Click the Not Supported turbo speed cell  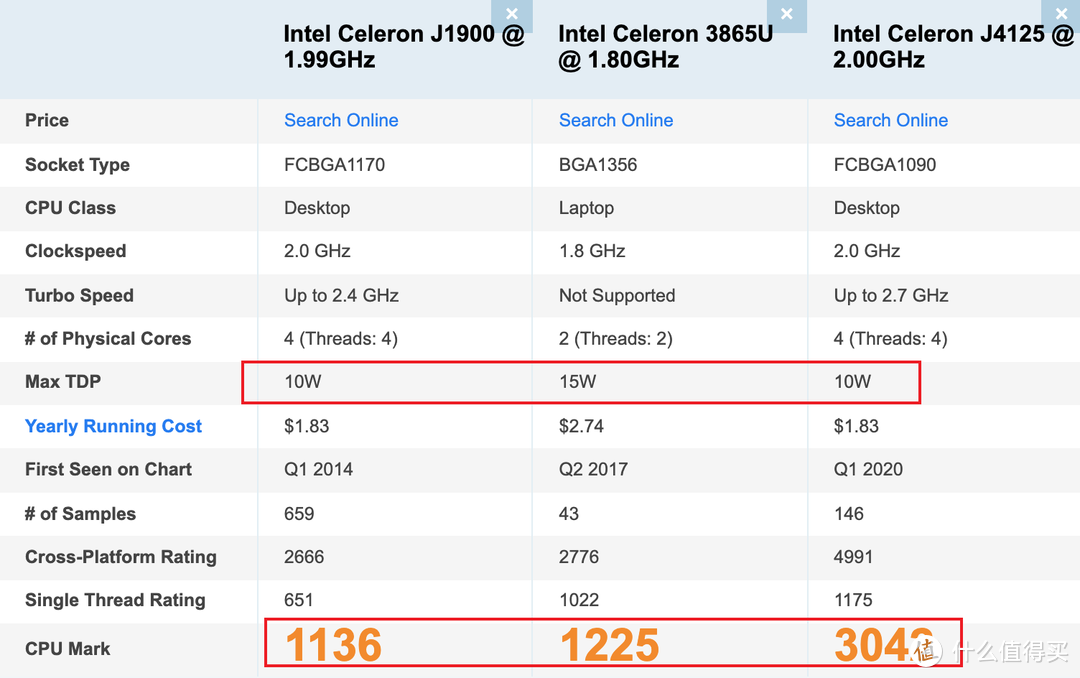(x=617, y=295)
